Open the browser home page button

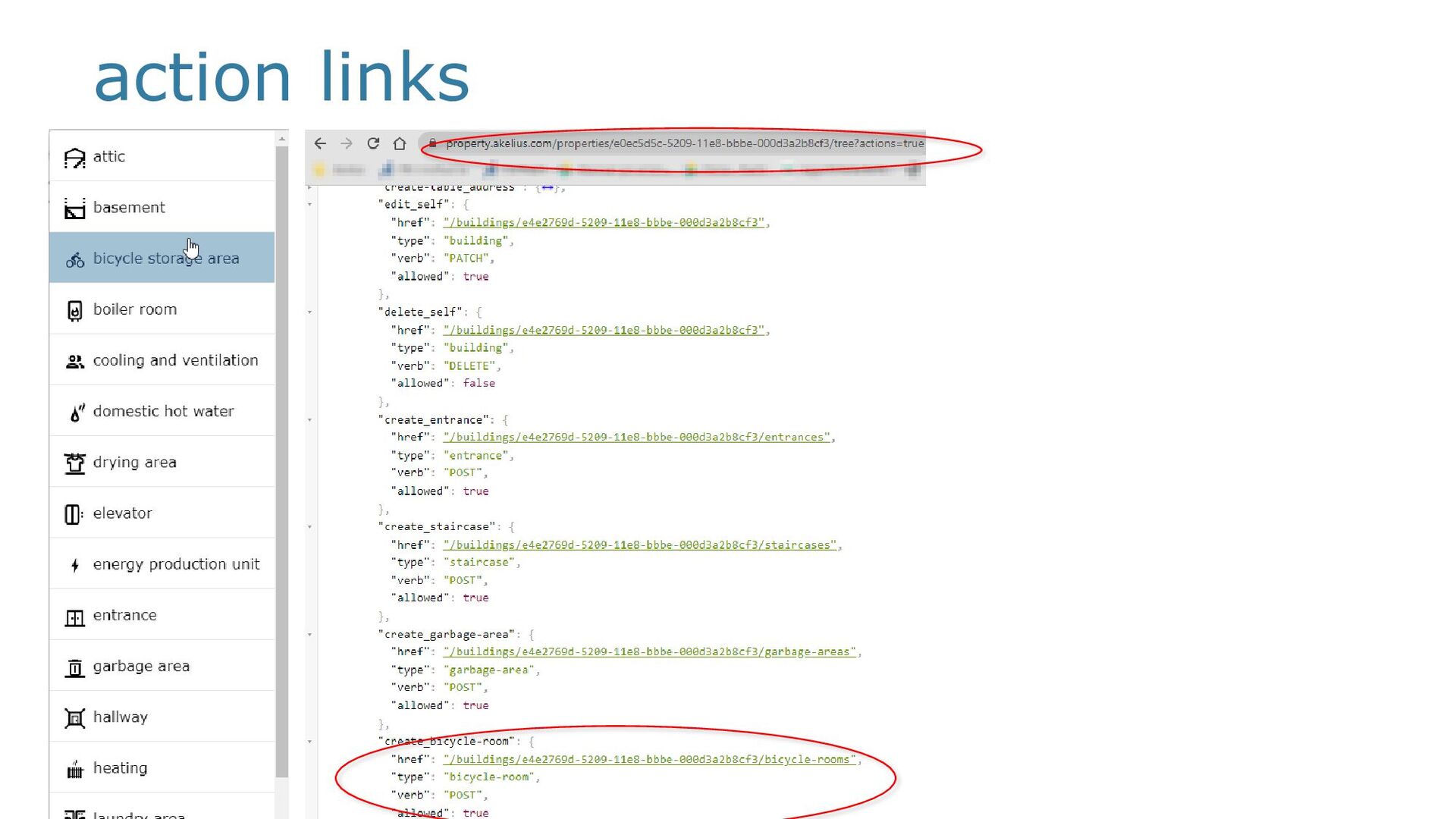coord(400,143)
